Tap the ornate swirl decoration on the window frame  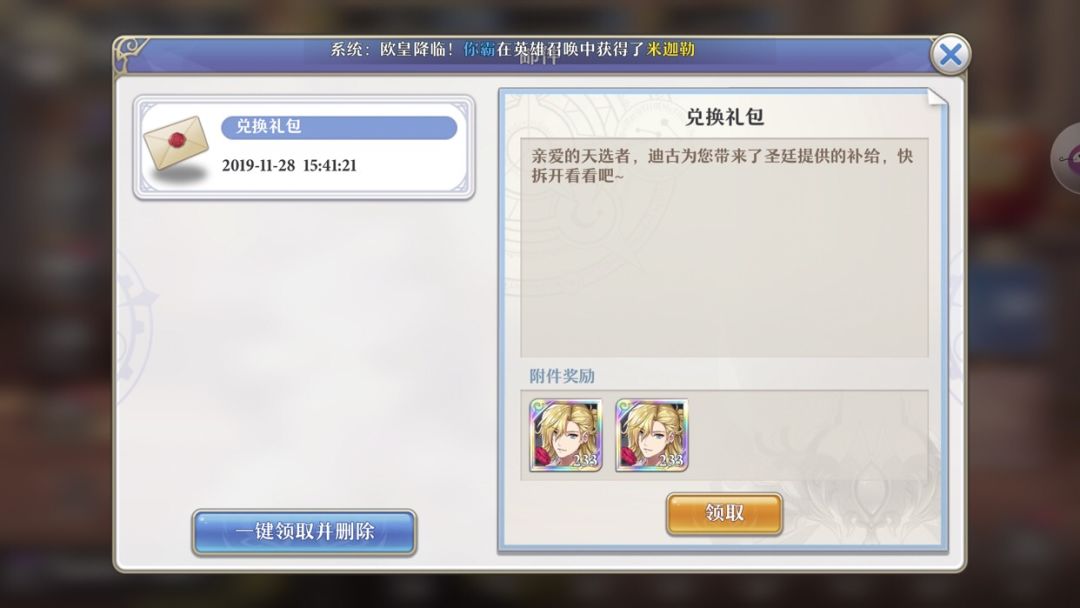coord(131,53)
